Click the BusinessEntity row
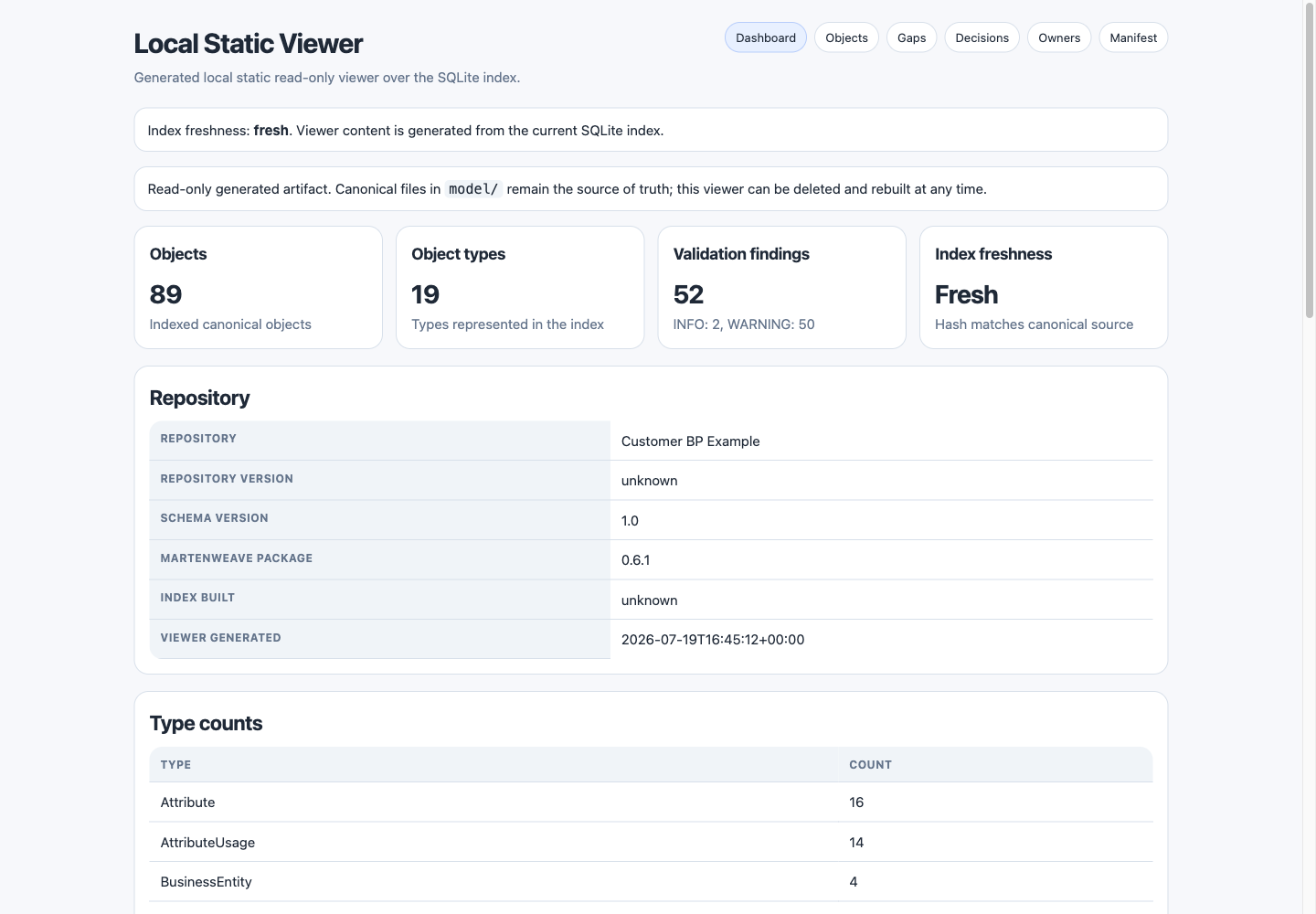Screen dimensions: 1316x914 651,882
